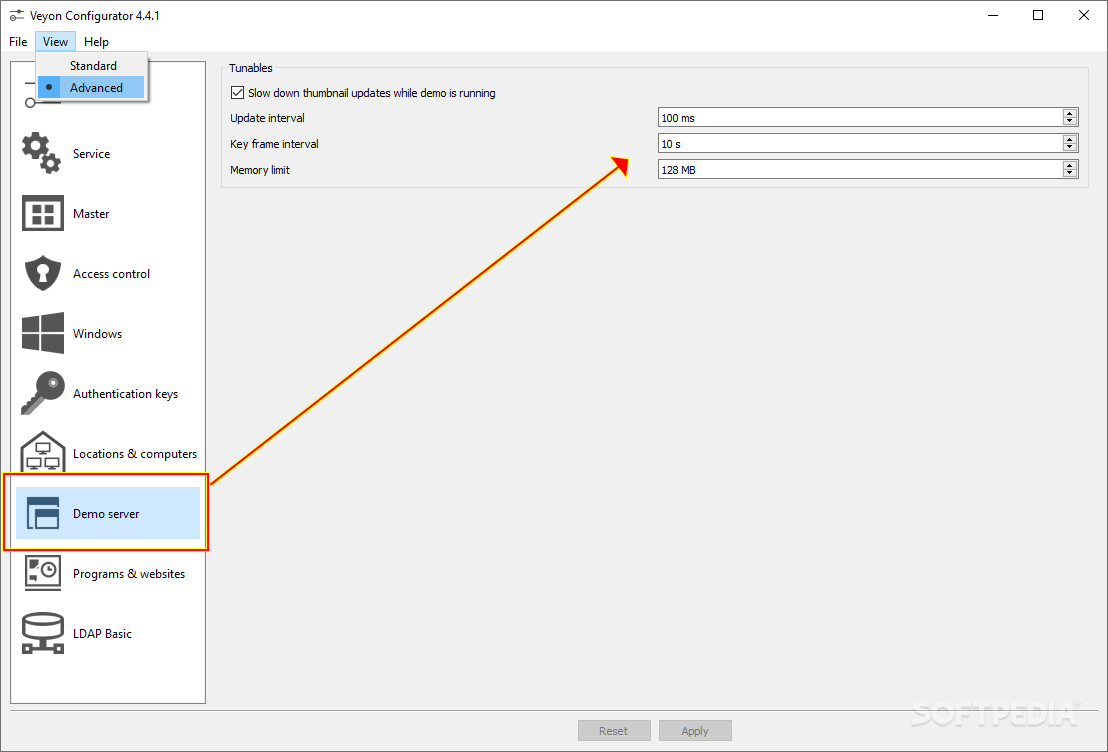
Task: Open the Authentication keys key icon
Action: pyautogui.click(x=42, y=393)
